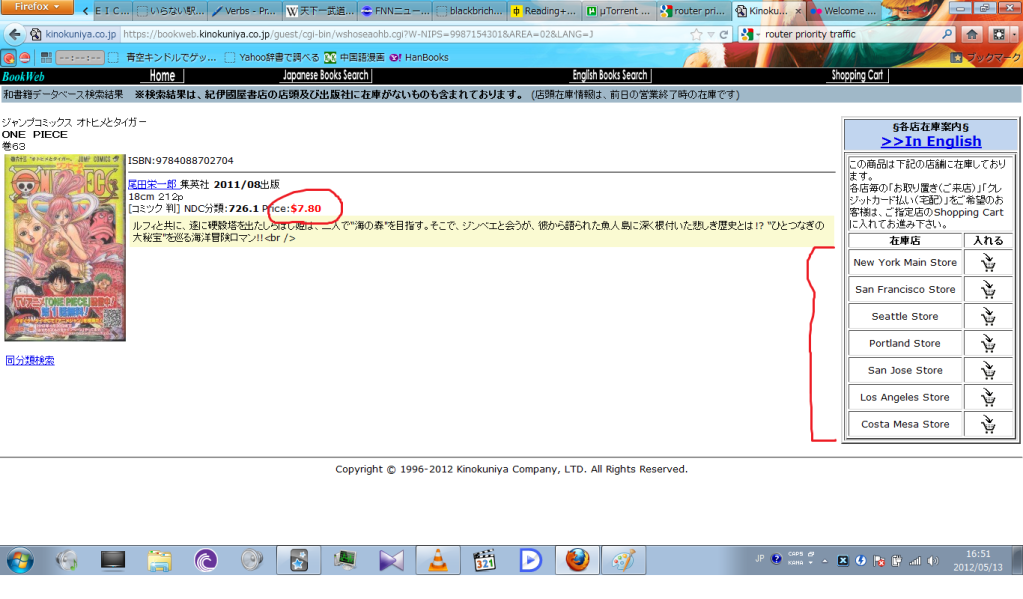This screenshot has width=1023, height=599.
Task: Bookmark this page with the star icon
Action: 696,34
